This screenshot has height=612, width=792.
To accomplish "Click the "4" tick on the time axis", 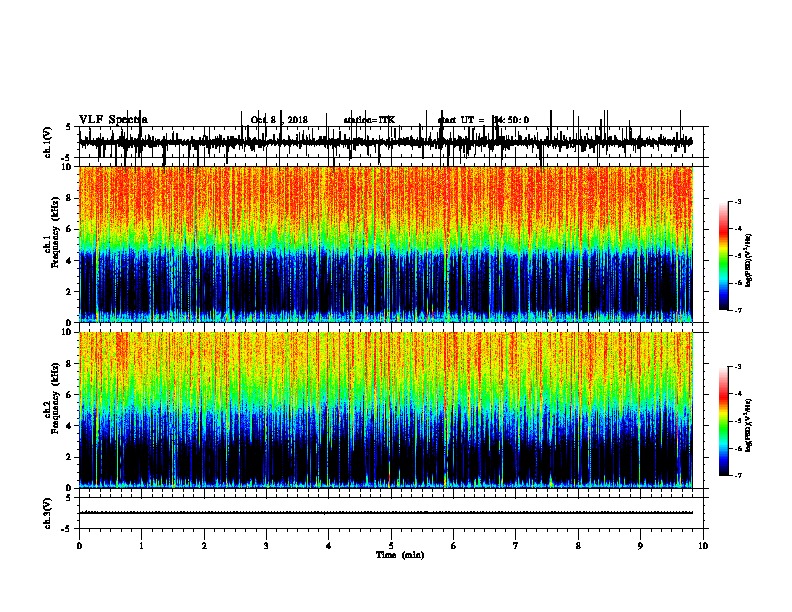I will click(328, 546).
